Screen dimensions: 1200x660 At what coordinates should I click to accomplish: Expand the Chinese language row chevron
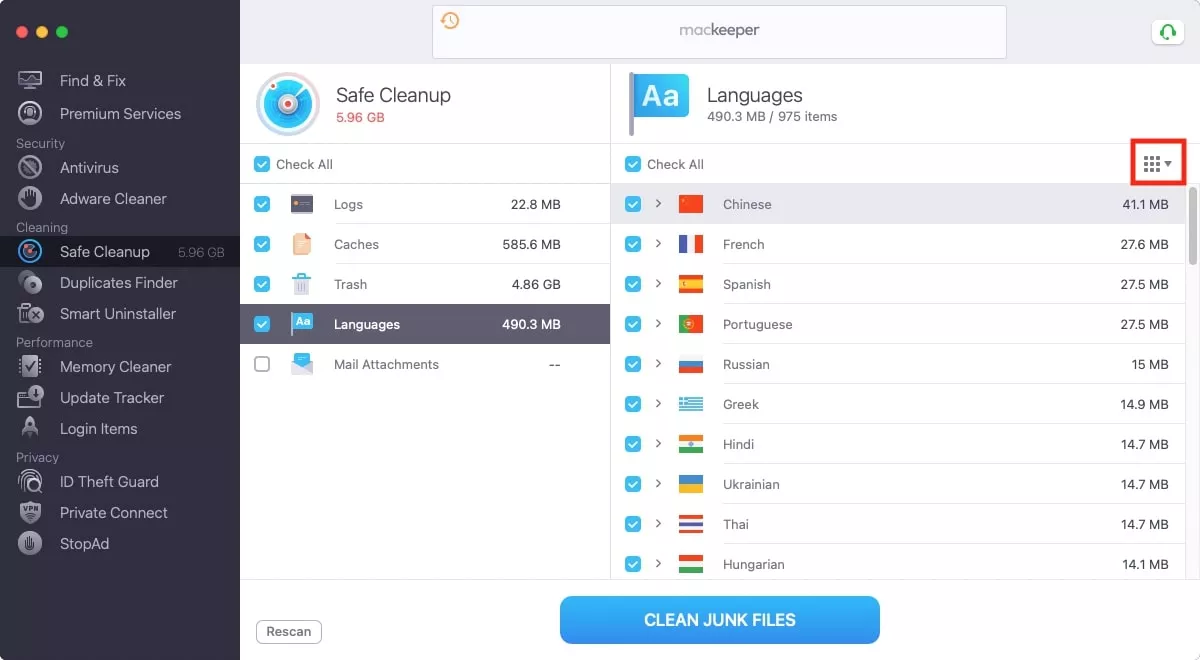658,204
